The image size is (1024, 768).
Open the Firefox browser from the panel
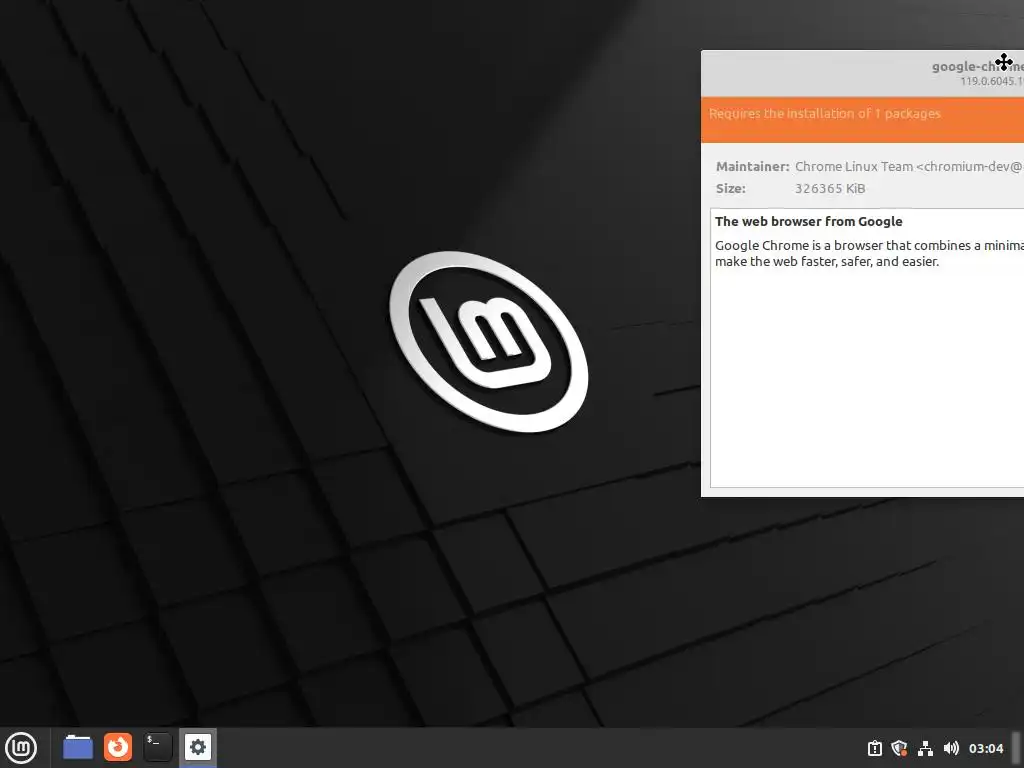(118, 747)
